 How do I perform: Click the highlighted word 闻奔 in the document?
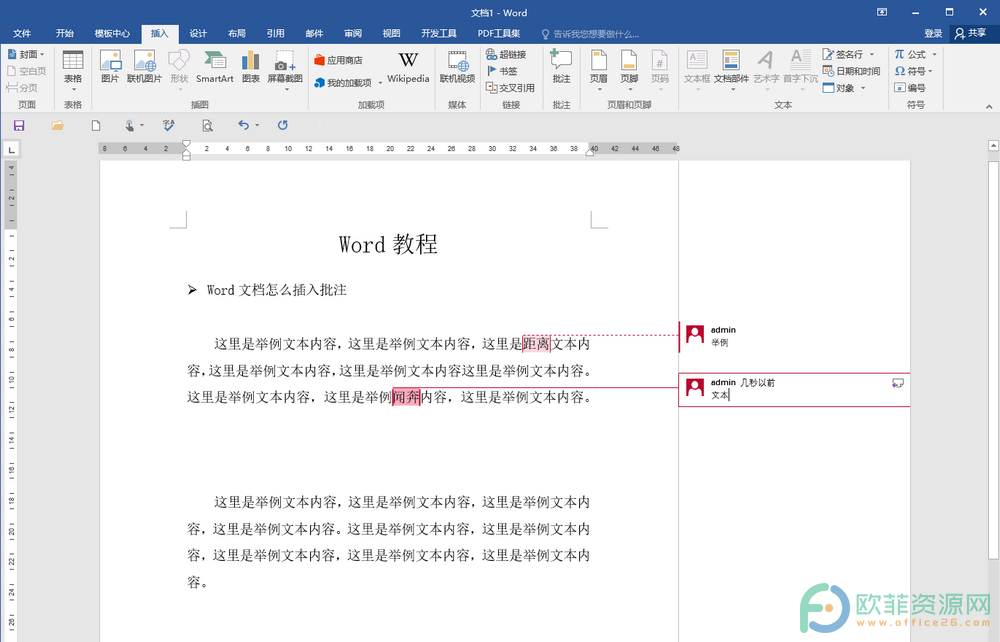coord(406,397)
